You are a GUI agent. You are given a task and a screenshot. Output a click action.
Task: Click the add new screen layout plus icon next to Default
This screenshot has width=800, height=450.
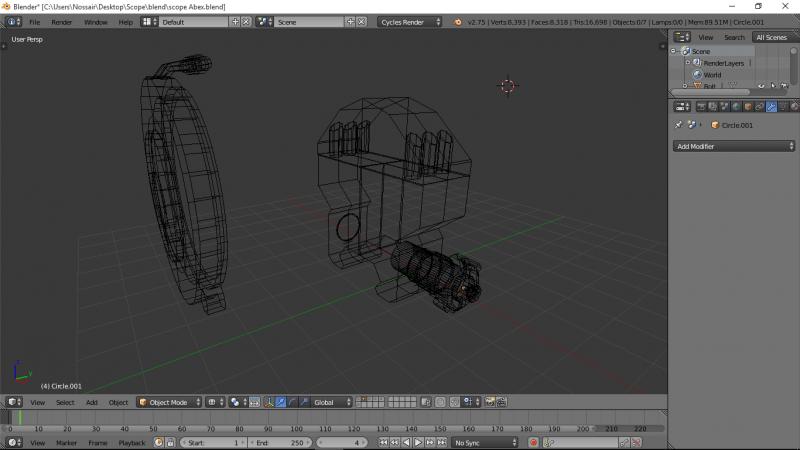pyautogui.click(x=235, y=22)
